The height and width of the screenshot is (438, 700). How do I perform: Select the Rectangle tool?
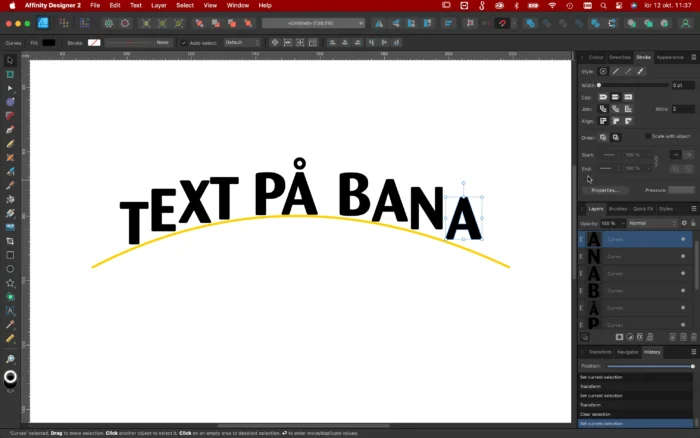(x=10, y=255)
